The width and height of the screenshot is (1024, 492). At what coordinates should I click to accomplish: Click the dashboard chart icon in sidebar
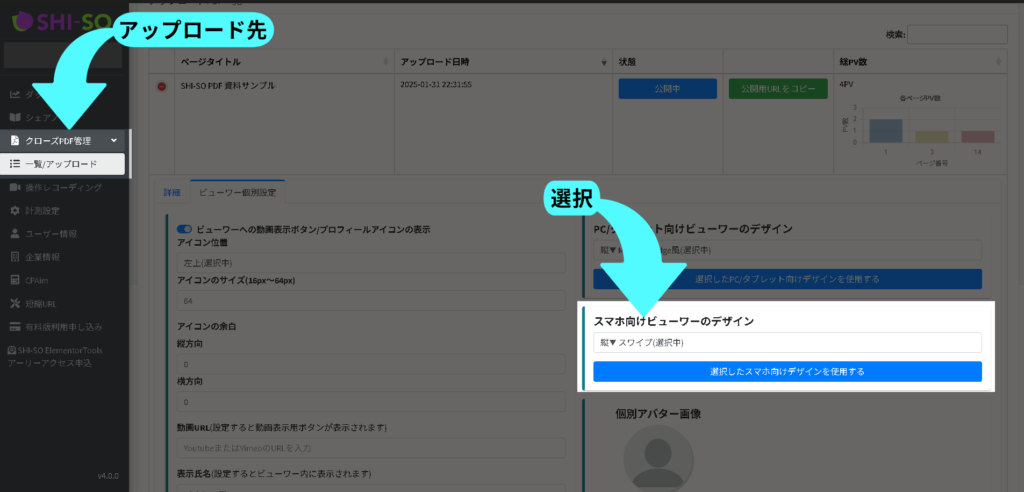[x=15, y=94]
